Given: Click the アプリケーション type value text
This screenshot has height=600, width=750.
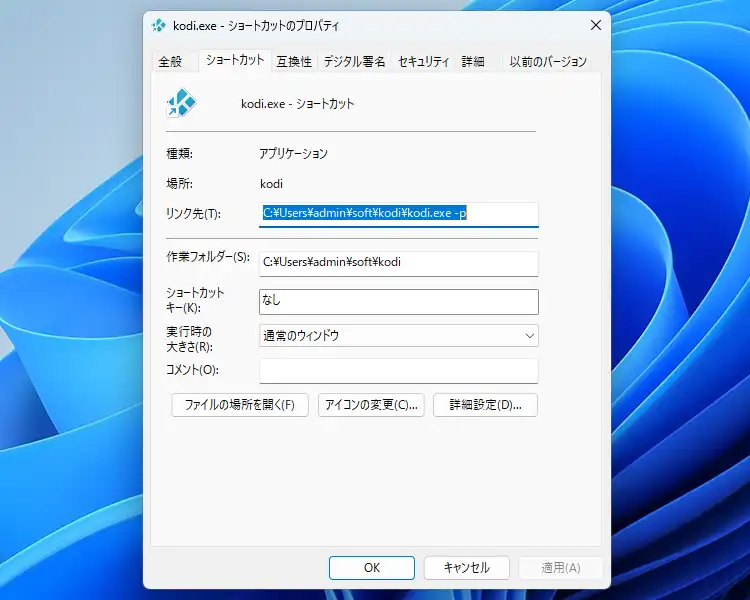Looking at the screenshot, I should [293, 154].
